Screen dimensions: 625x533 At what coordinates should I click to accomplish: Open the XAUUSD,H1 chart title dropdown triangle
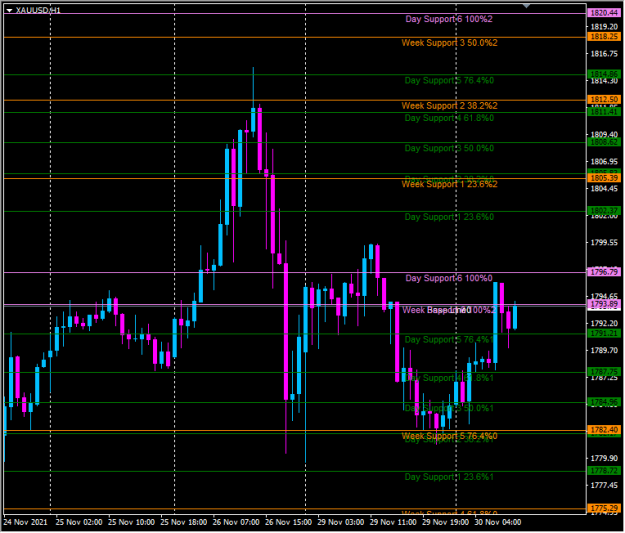[10, 10]
